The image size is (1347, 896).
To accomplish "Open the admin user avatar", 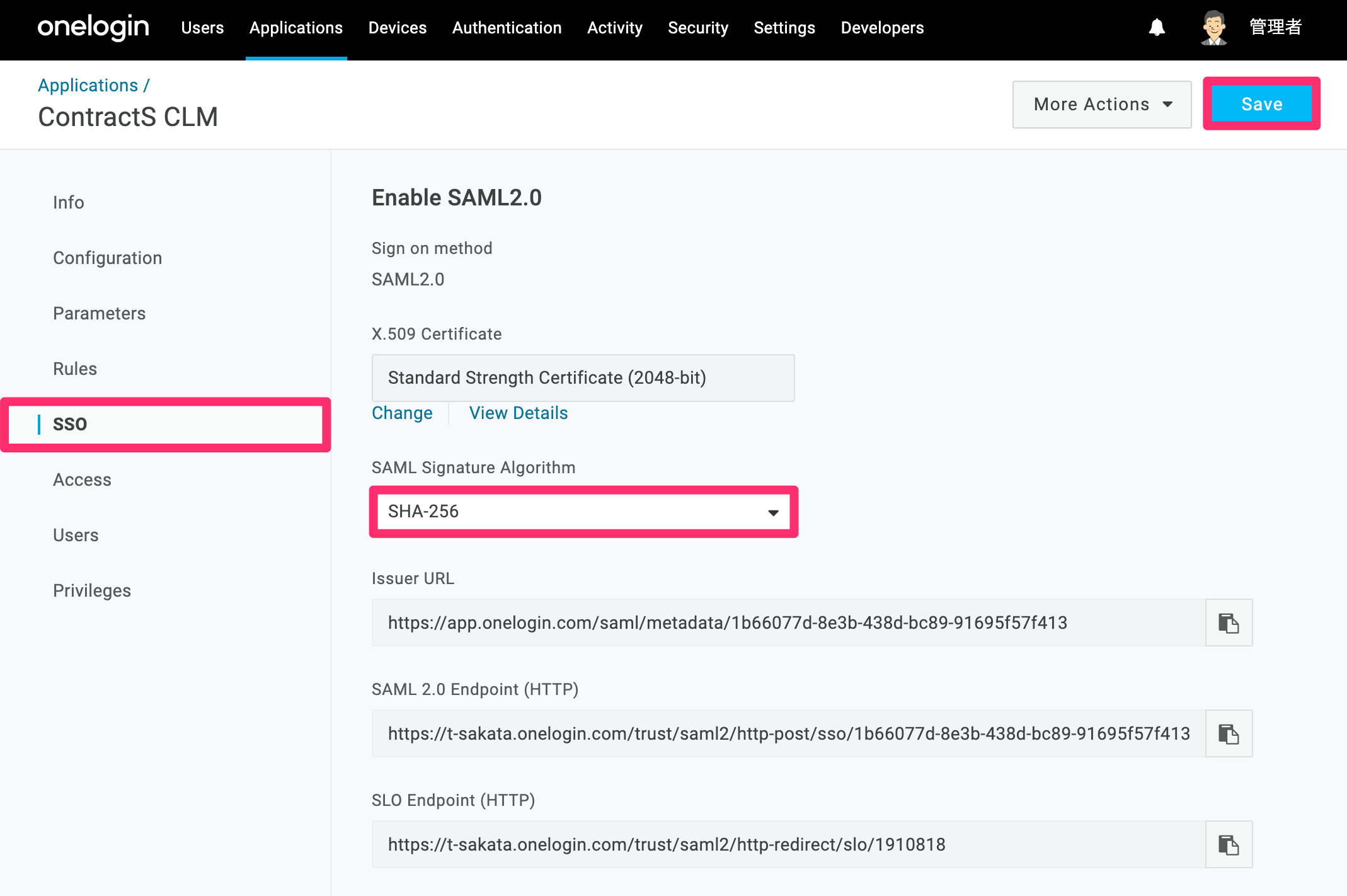I will 1213,28.
